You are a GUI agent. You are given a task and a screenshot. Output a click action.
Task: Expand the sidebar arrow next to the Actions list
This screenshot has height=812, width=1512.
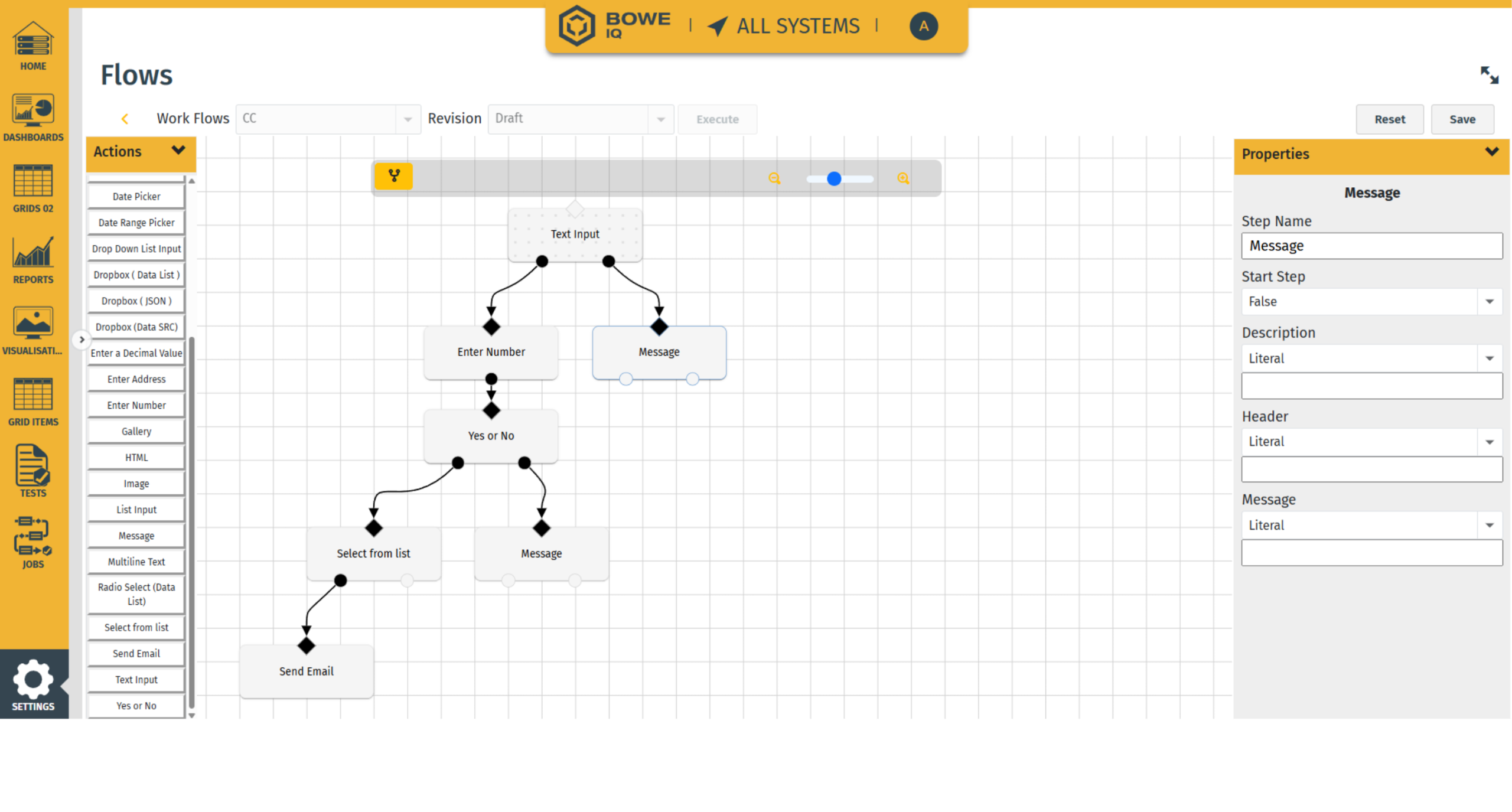[x=82, y=339]
